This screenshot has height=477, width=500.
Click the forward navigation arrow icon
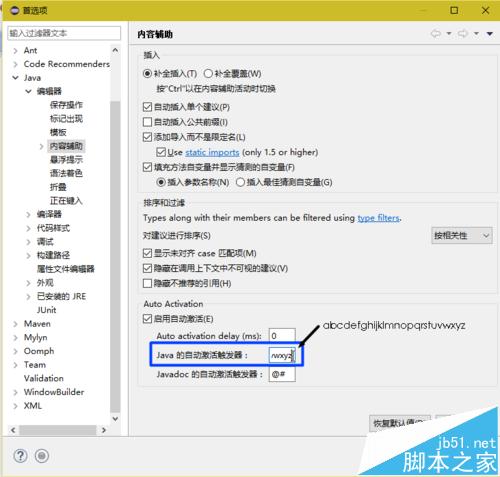click(463, 33)
